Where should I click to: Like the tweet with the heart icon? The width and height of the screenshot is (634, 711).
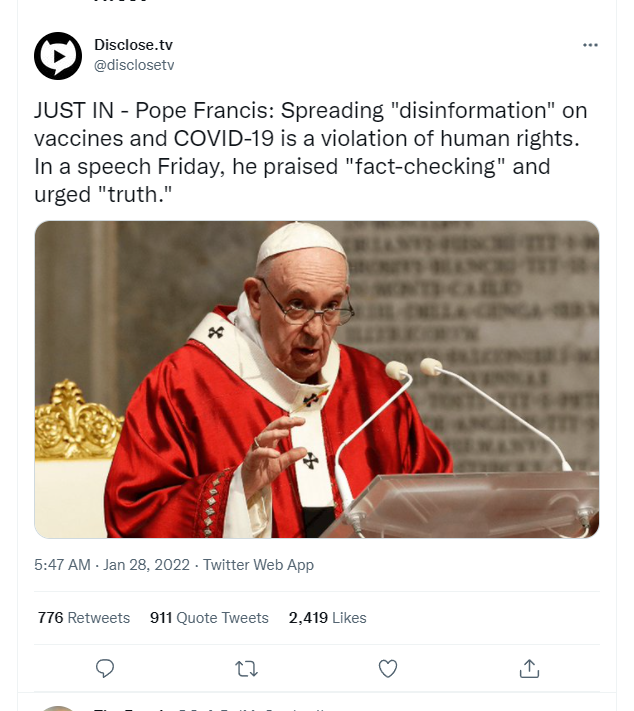(x=388, y=668)
